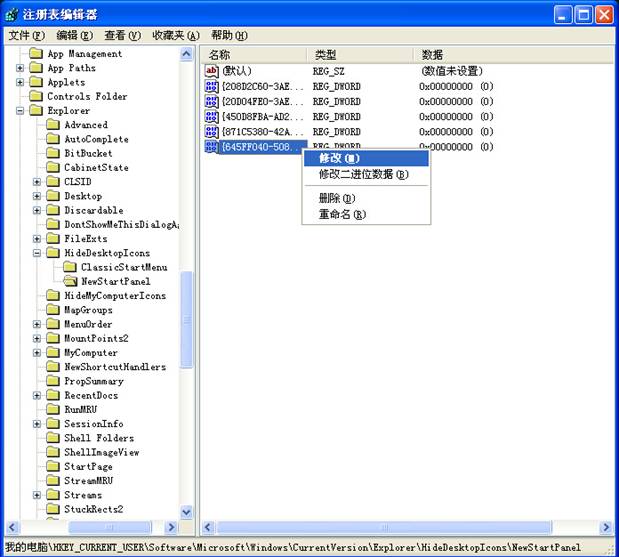Image resolution: width=619 pixels, height=557 pixels.
Task: Click the open NewStartPanel folder icon
Action: pos(70,281)
